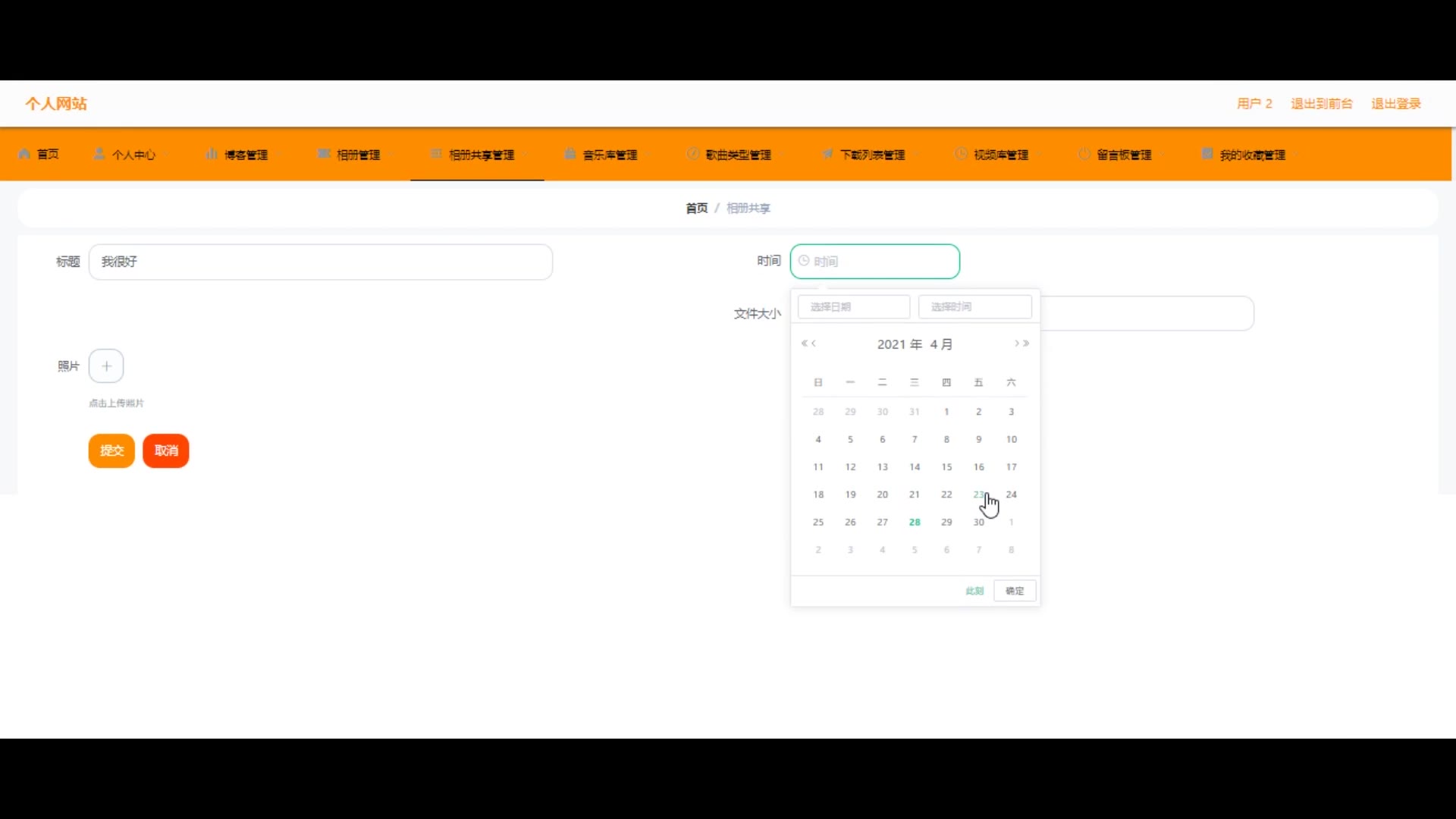
Task: Click the bar chart icon beside 博客管理
Action: point(212,154)
